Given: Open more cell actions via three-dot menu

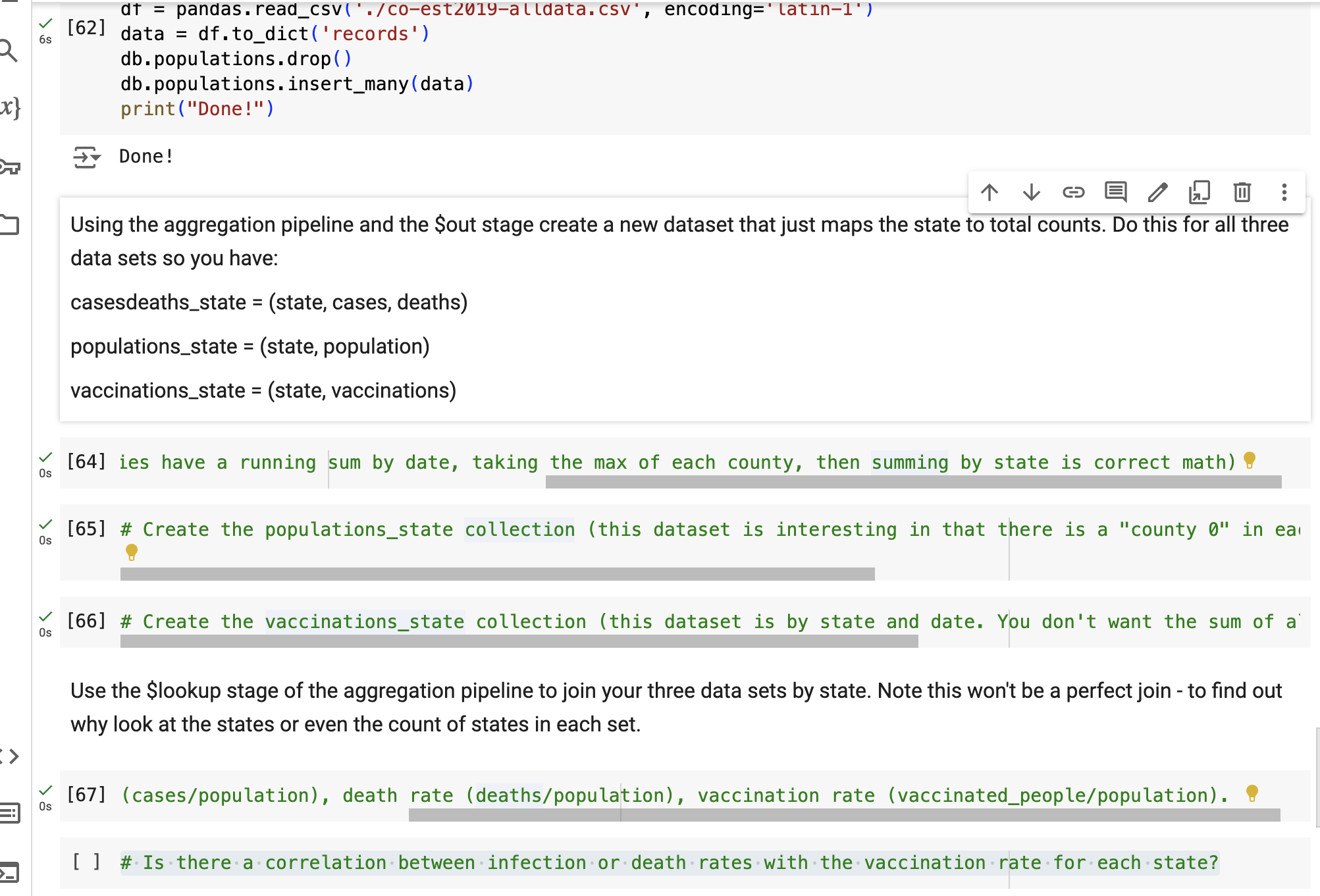Looking at the screenshot, I should (x=1284, y=192).
